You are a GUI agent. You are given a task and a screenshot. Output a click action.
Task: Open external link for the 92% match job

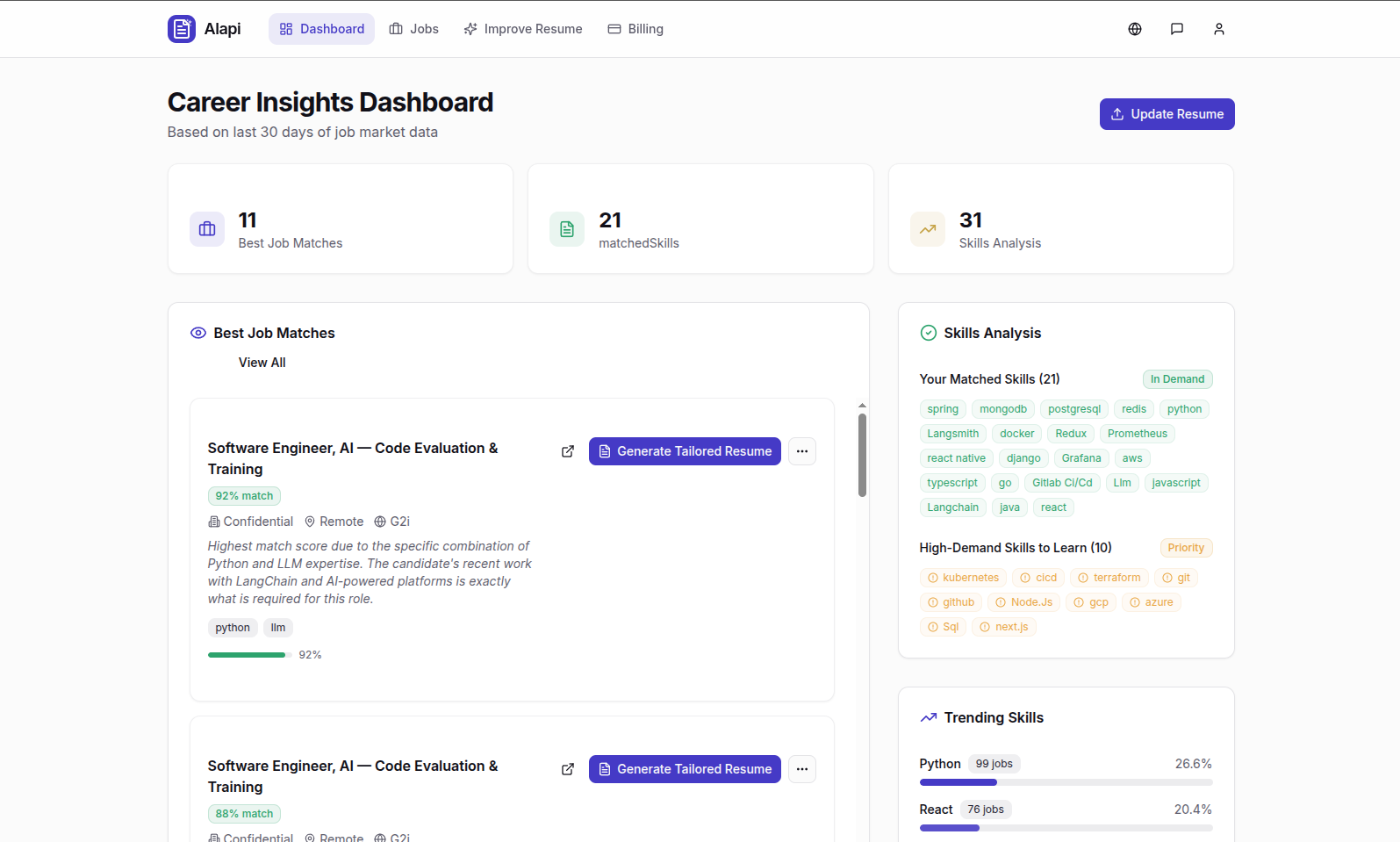pos(568,451)
